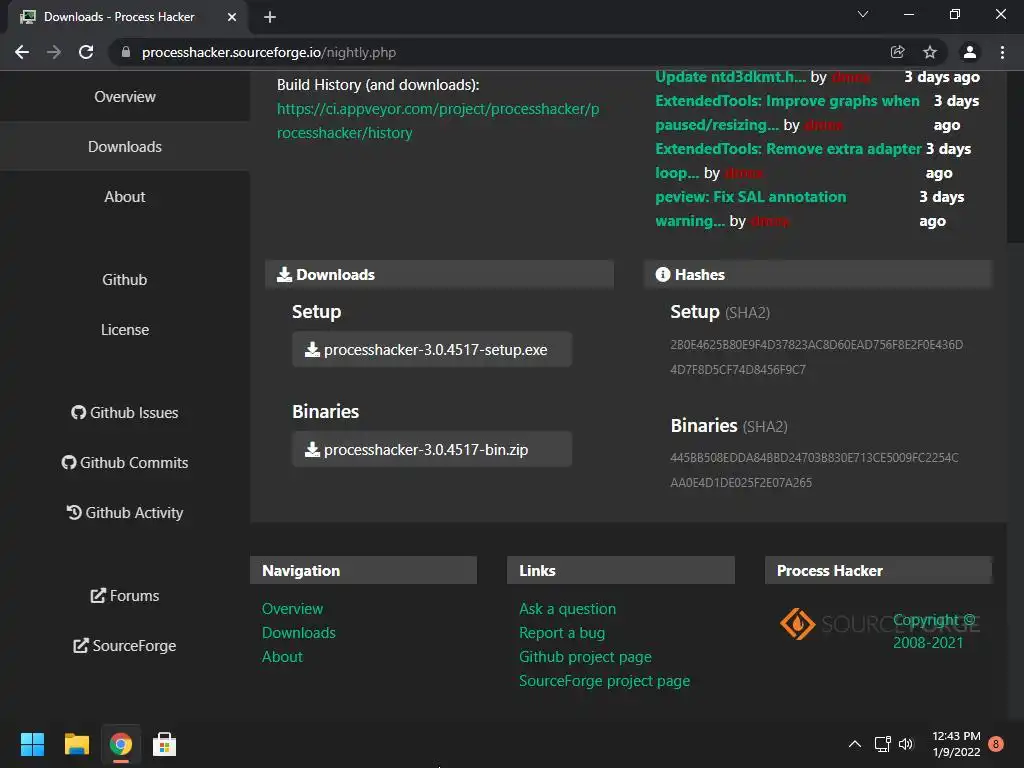
Task: Select the Setup SHA2 hash text
Action: [816, 357]
